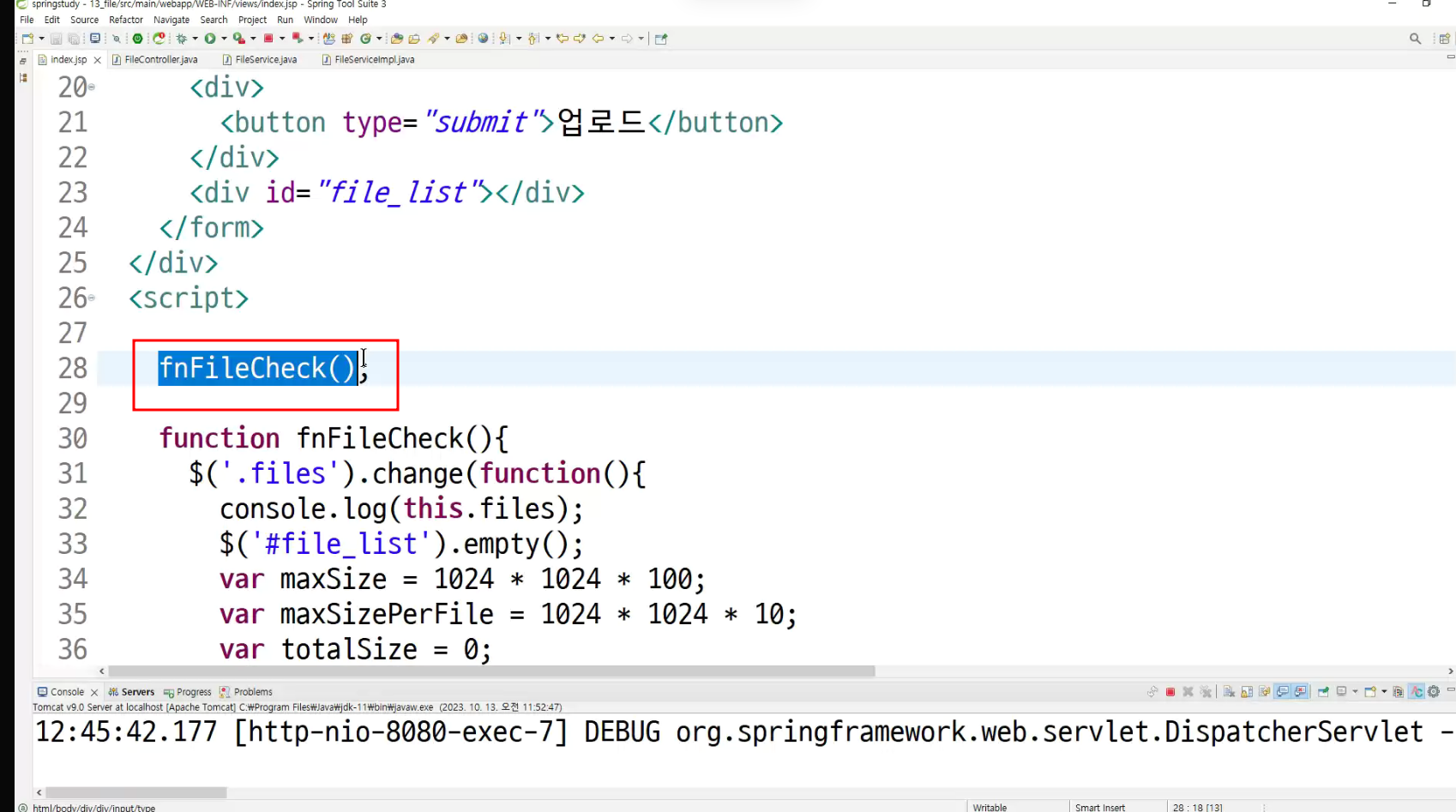Click the red Stop square in main toolbar
The image size is (1456, 812).
pos(268,39)
